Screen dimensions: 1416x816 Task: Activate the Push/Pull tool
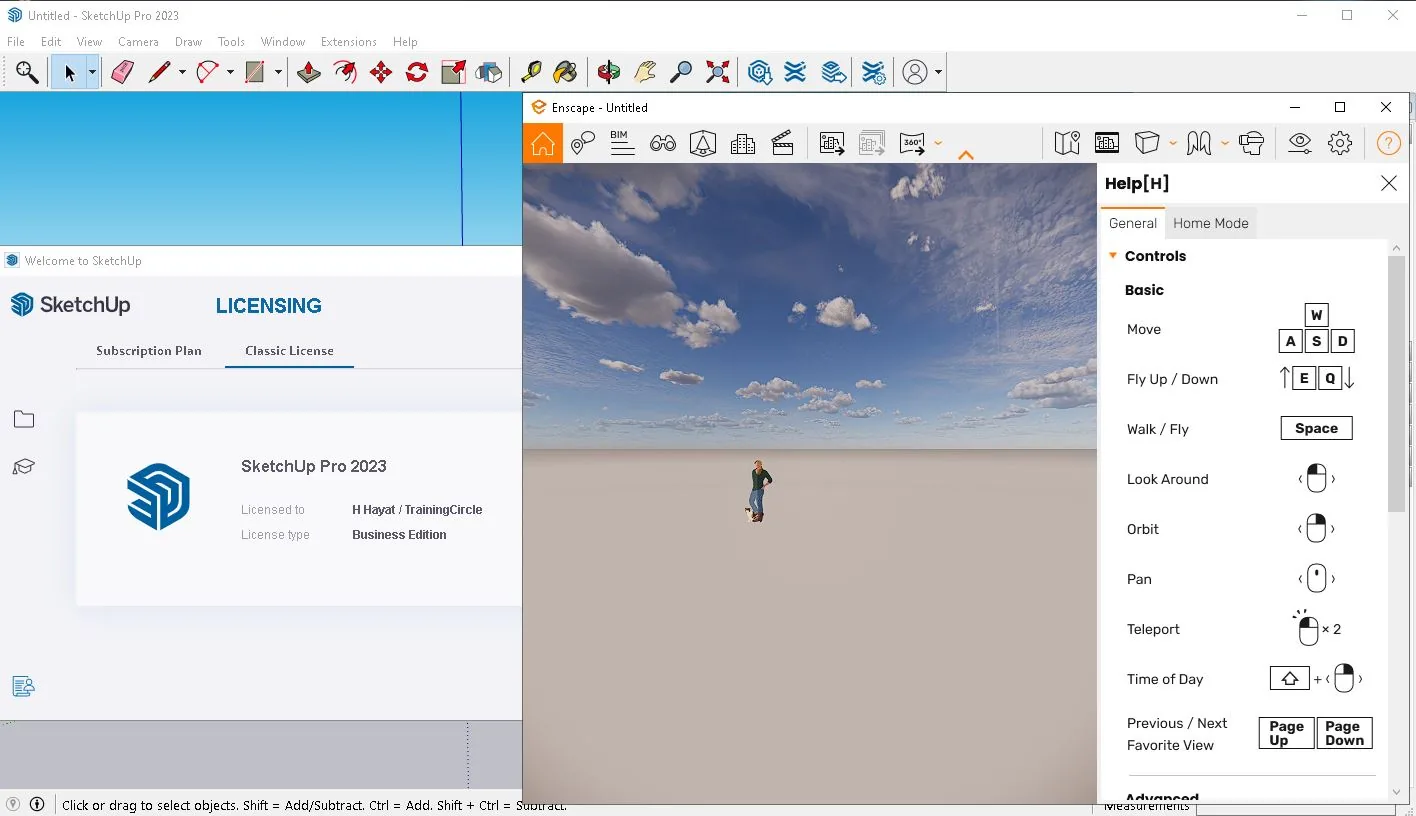click(309, 72)
